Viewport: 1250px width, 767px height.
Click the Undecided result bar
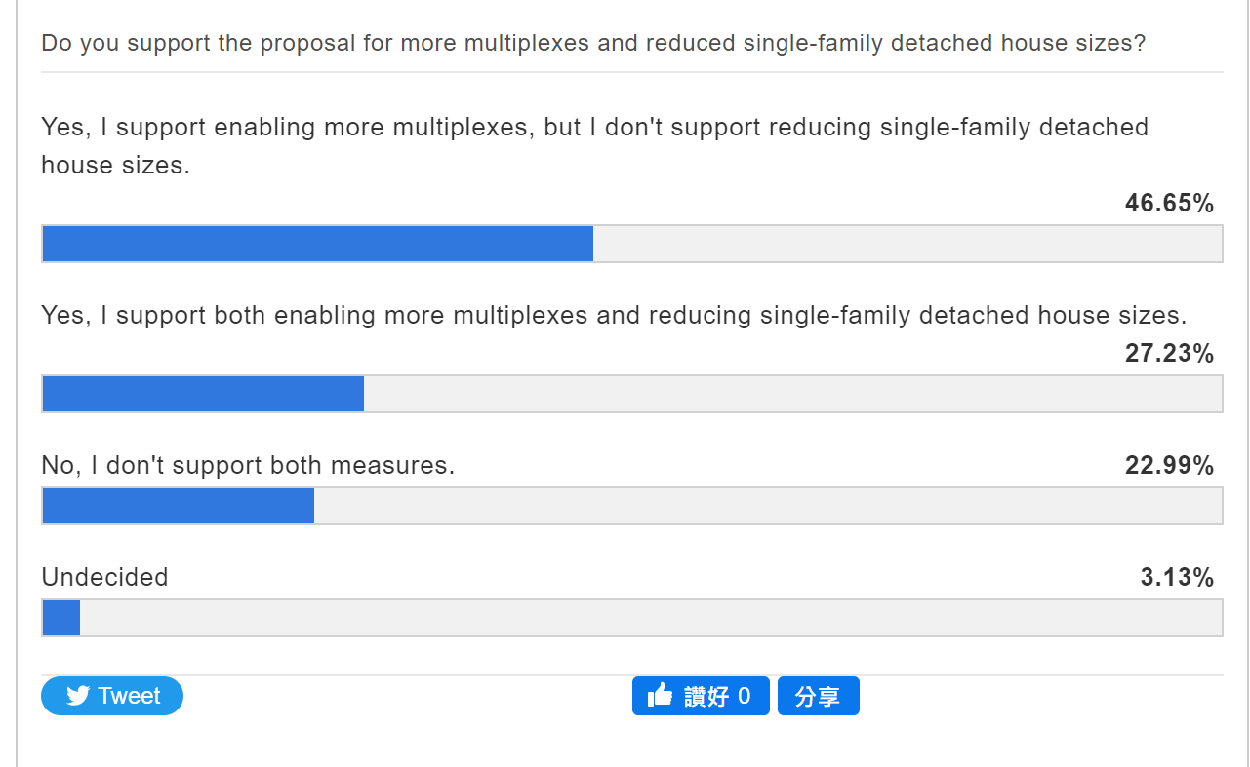[632, 617]
